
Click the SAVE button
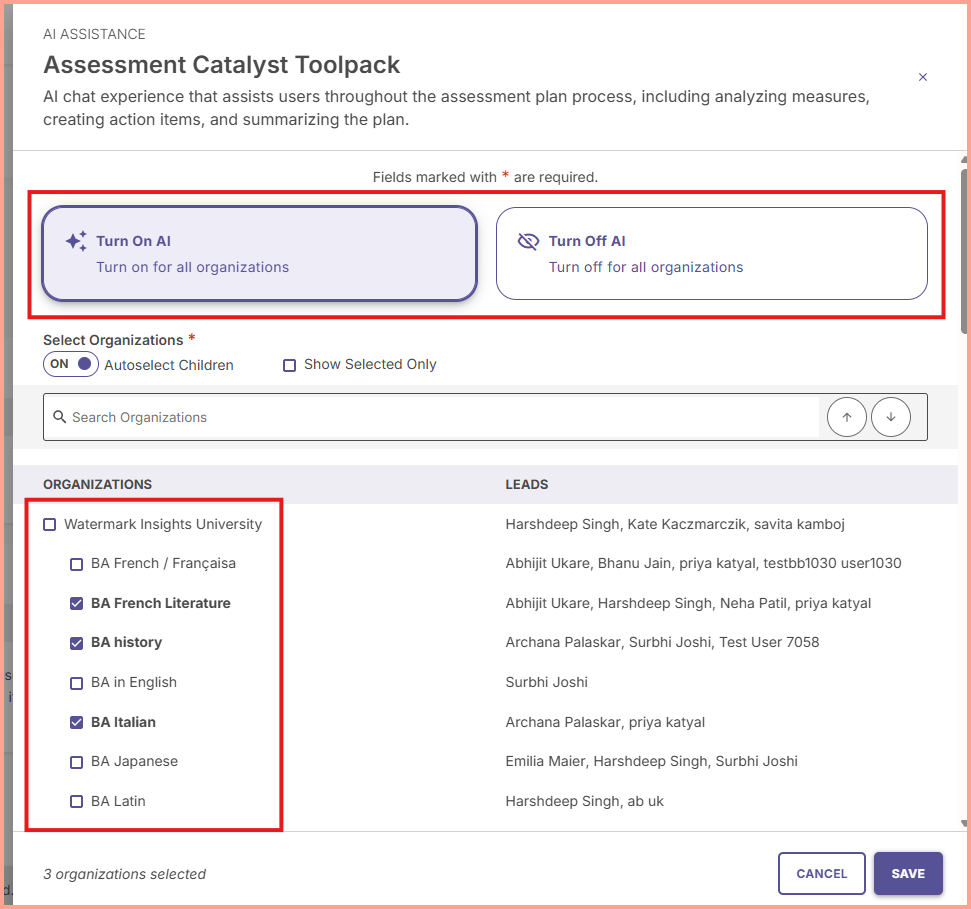coord(908,874)
